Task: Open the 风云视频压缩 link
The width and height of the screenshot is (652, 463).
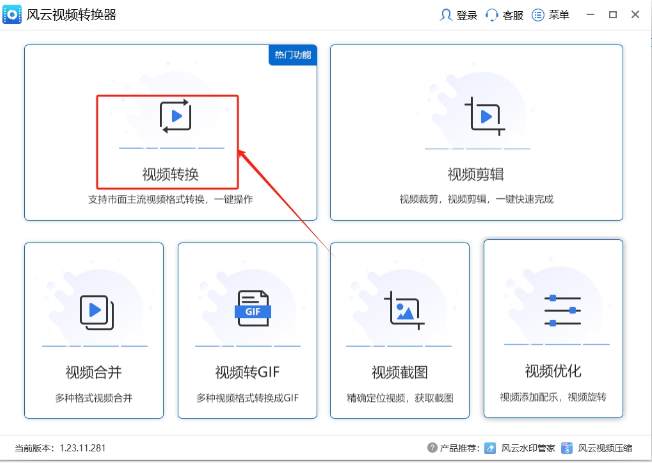Action: (605, 448)
